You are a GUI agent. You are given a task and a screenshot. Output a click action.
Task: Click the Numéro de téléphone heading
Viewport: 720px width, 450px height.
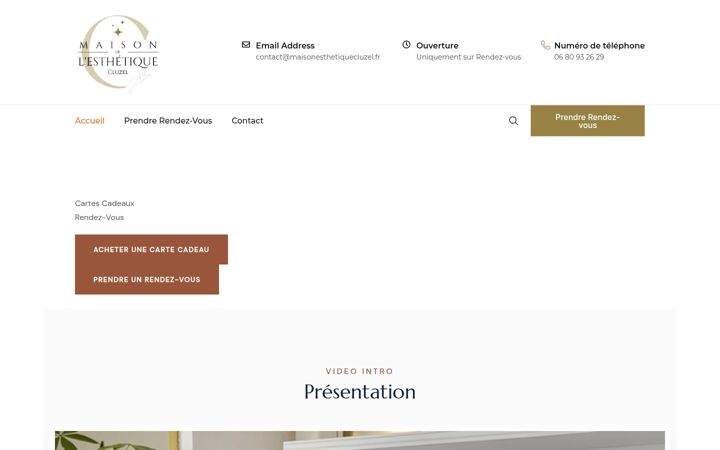click(x=599, y=45)
